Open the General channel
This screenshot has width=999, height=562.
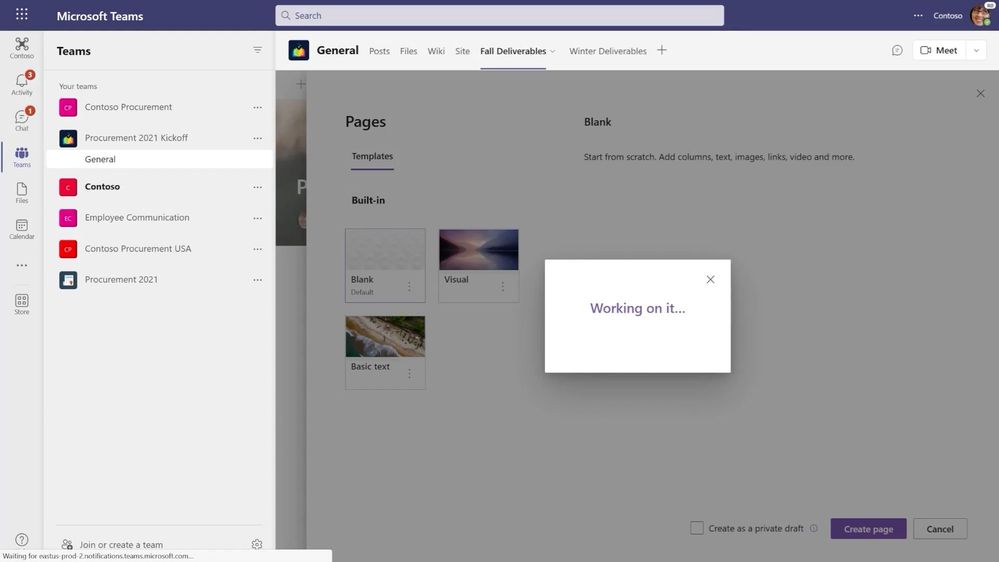pos(160,159)
